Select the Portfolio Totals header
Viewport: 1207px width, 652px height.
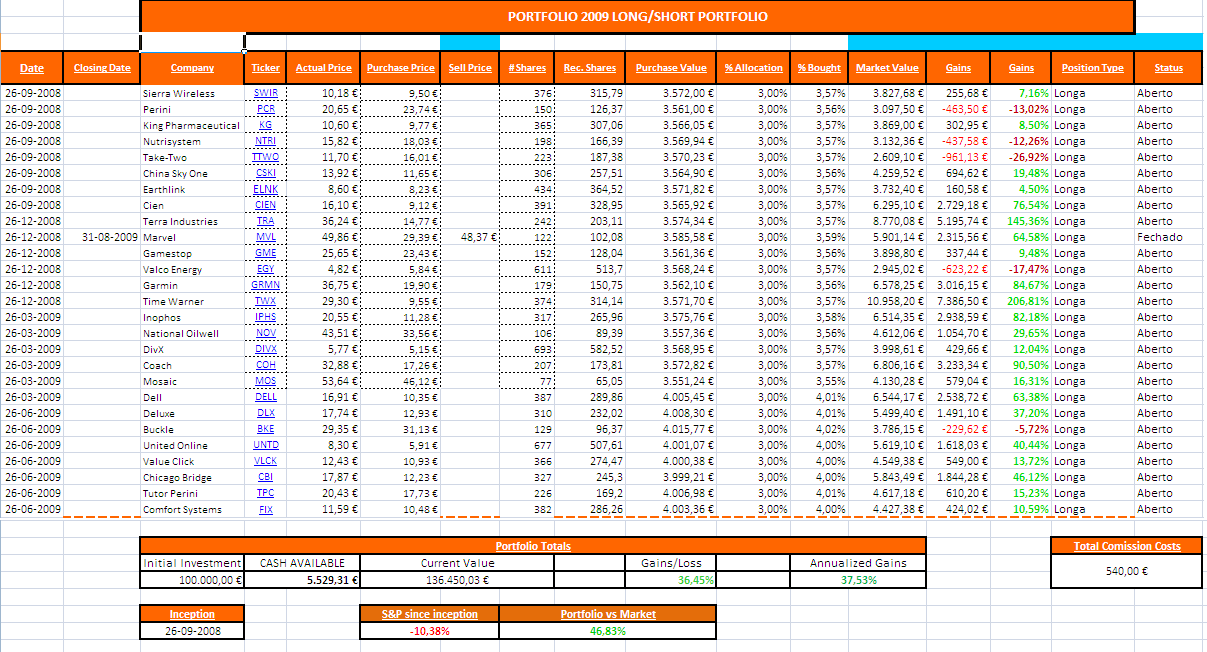533,546
